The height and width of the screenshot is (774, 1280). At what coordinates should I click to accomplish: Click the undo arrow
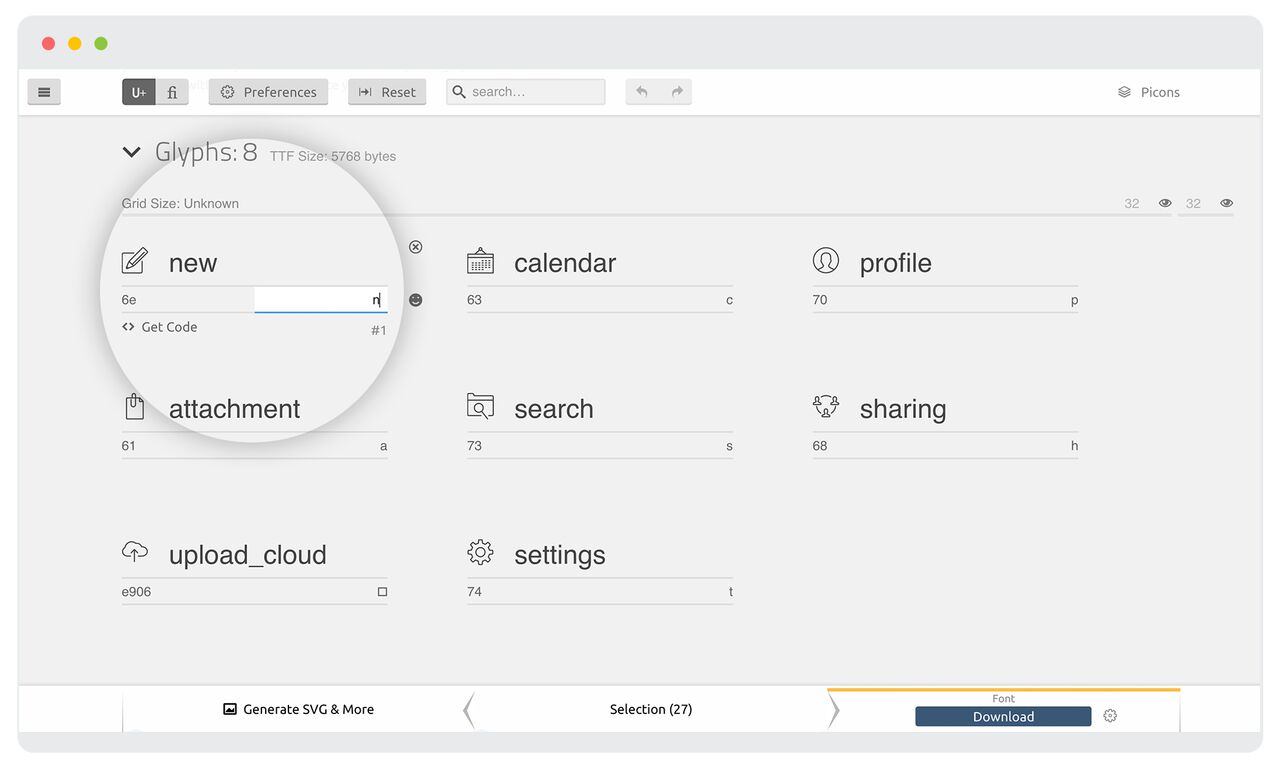642,92
